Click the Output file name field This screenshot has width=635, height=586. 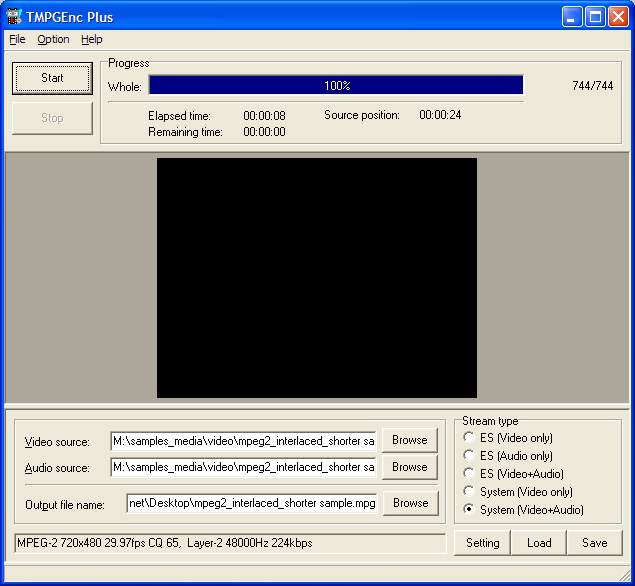point(252,503)
